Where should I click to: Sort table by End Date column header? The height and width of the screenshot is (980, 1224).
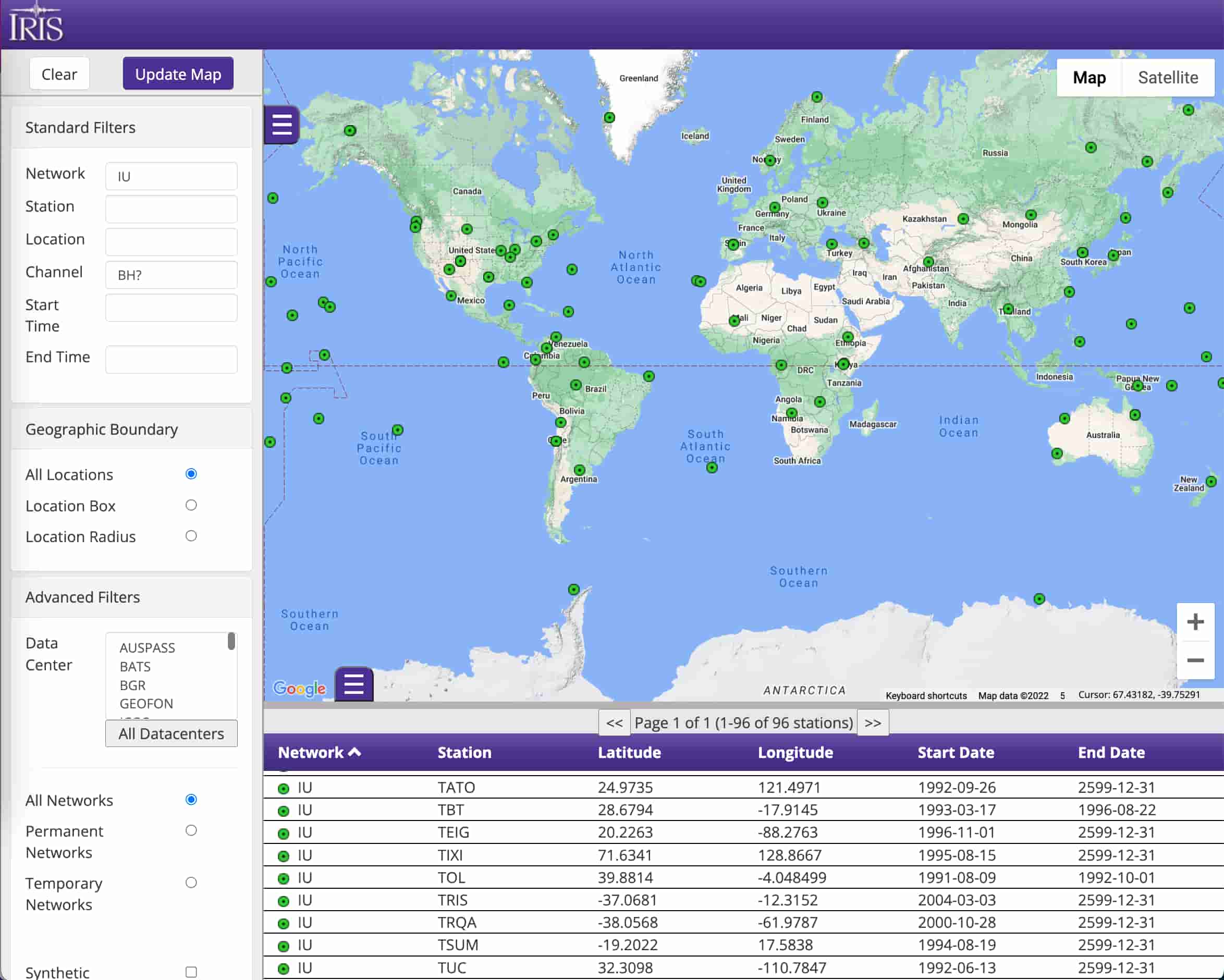(x=1111, y=752)
